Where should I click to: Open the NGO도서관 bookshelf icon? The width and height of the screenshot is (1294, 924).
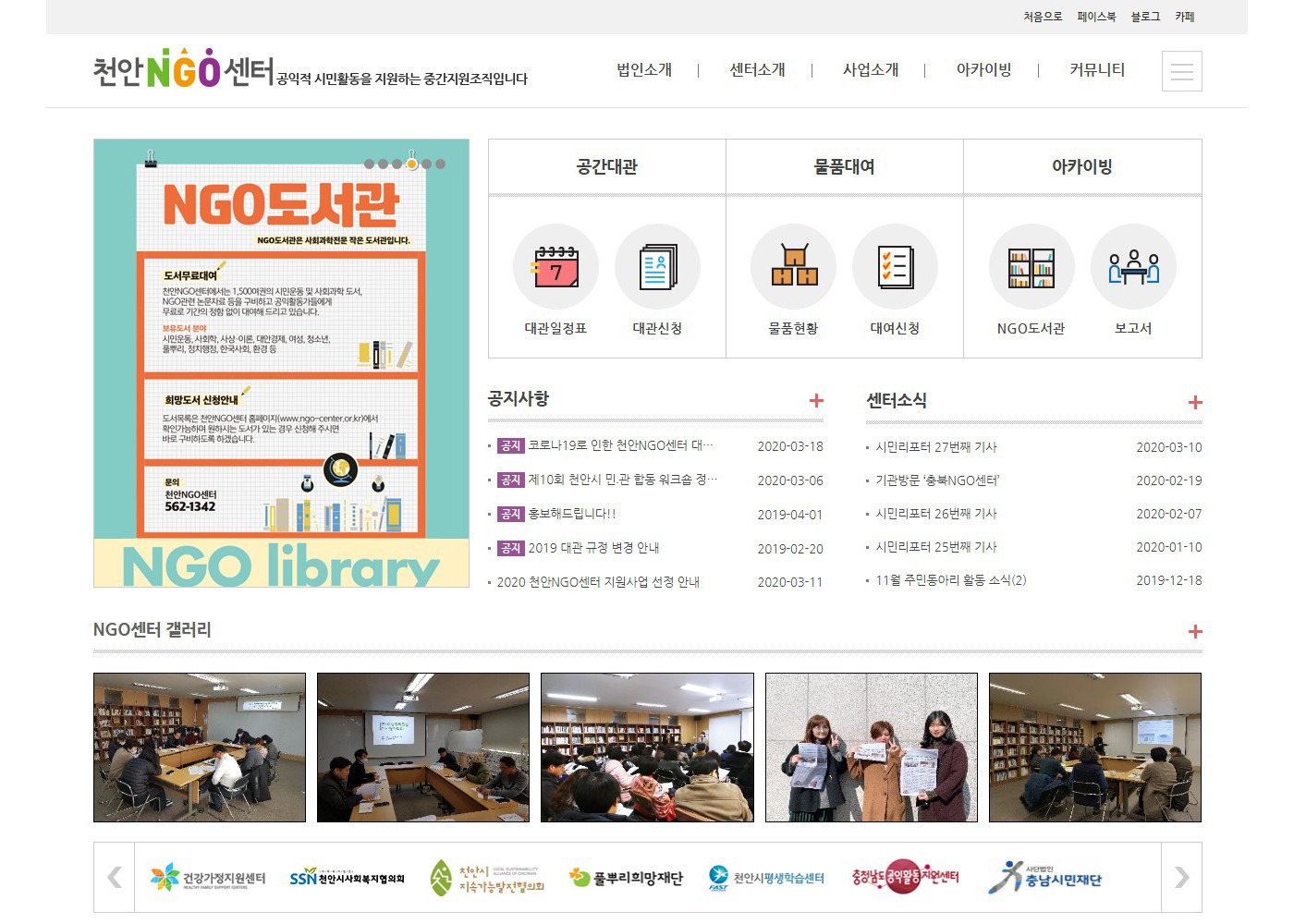(1031, 267)
